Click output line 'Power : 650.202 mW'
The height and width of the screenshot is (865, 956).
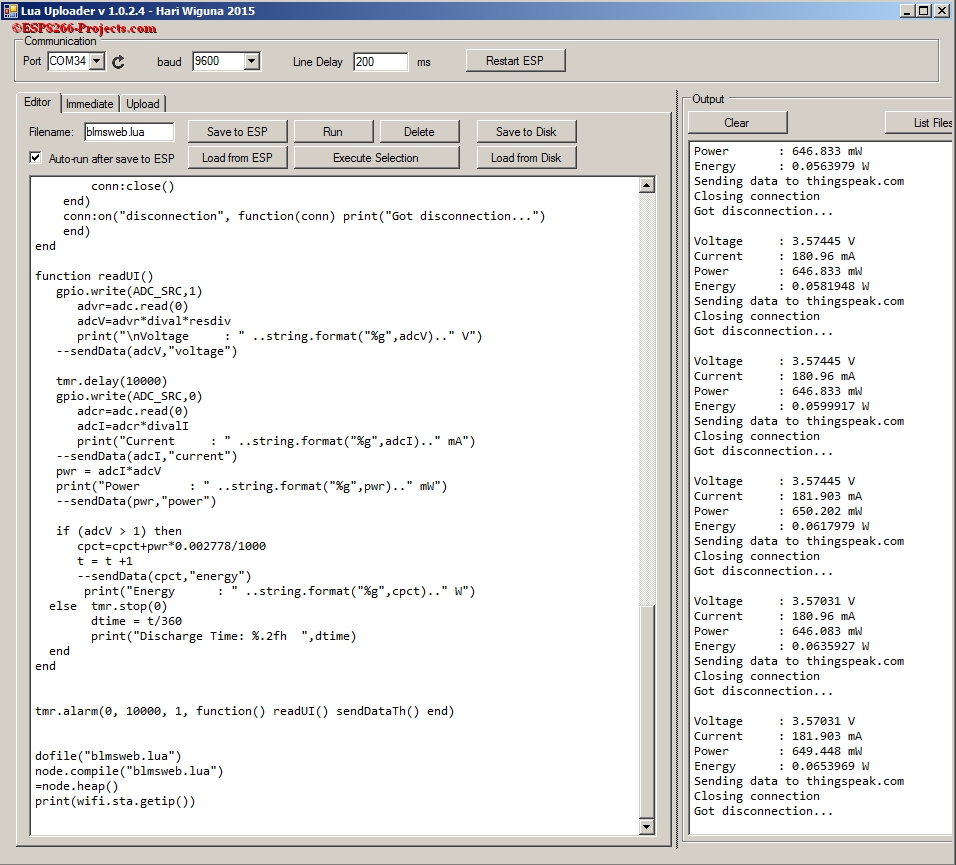click(778, 511)
